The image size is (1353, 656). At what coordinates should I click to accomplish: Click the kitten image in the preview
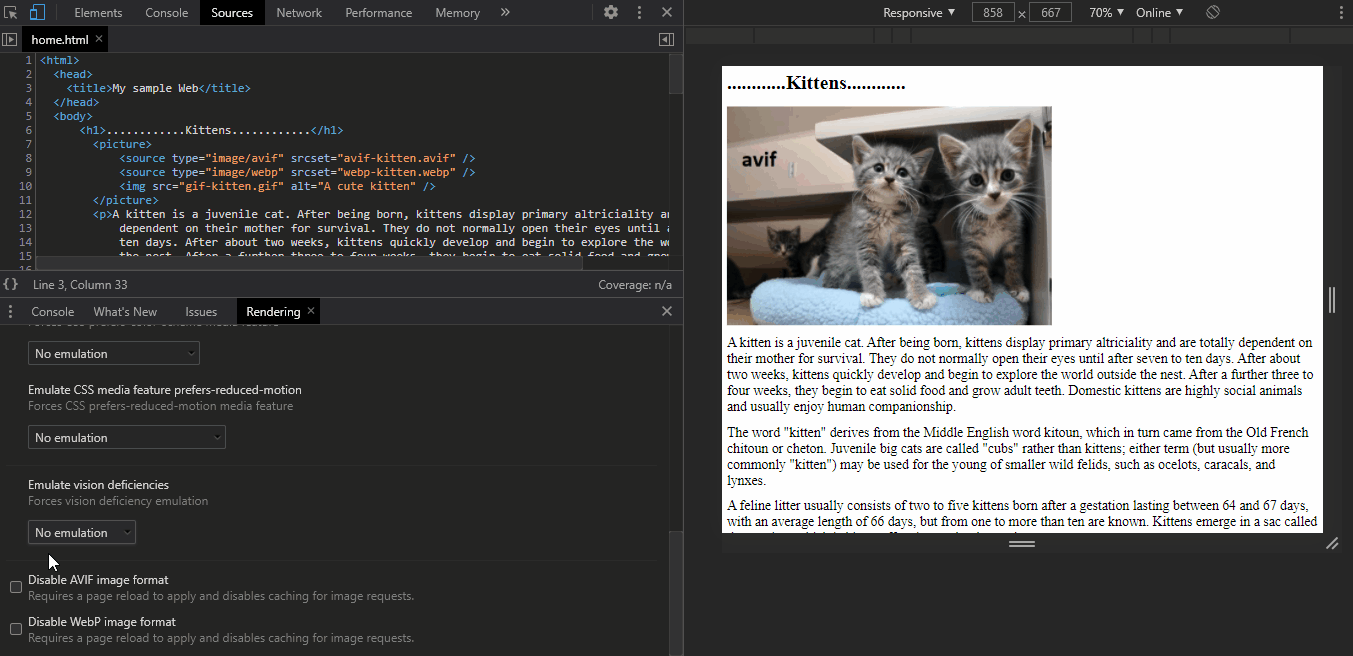coord(889,216)
